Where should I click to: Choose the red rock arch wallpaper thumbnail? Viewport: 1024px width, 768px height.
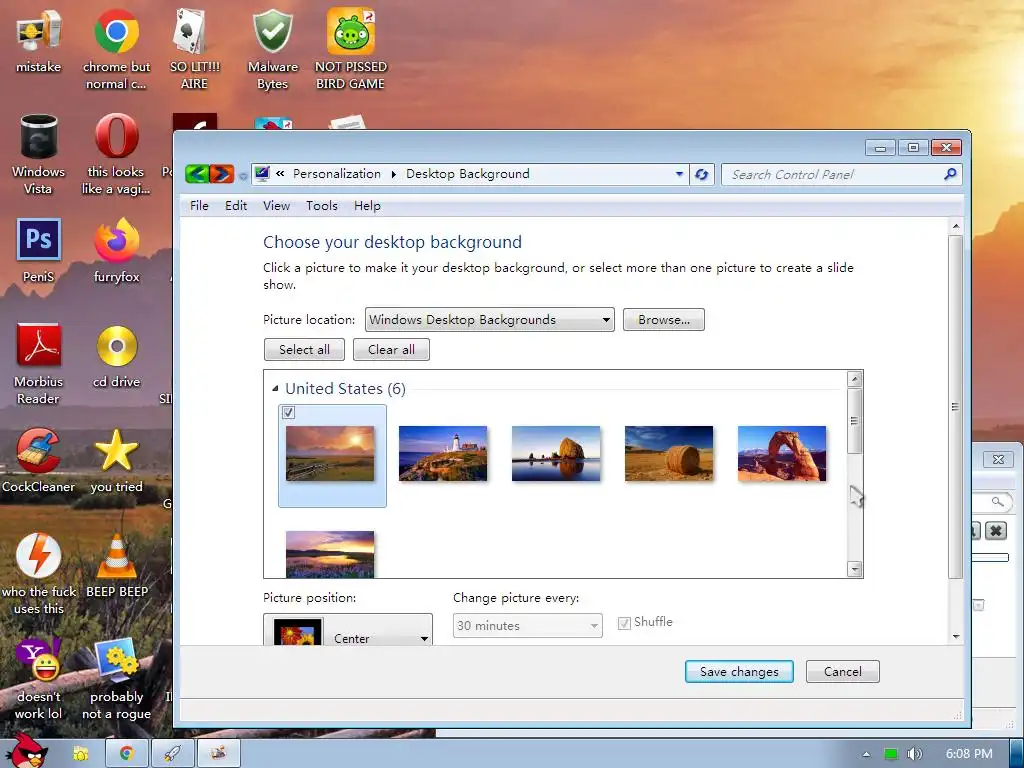tap(782, 453)
